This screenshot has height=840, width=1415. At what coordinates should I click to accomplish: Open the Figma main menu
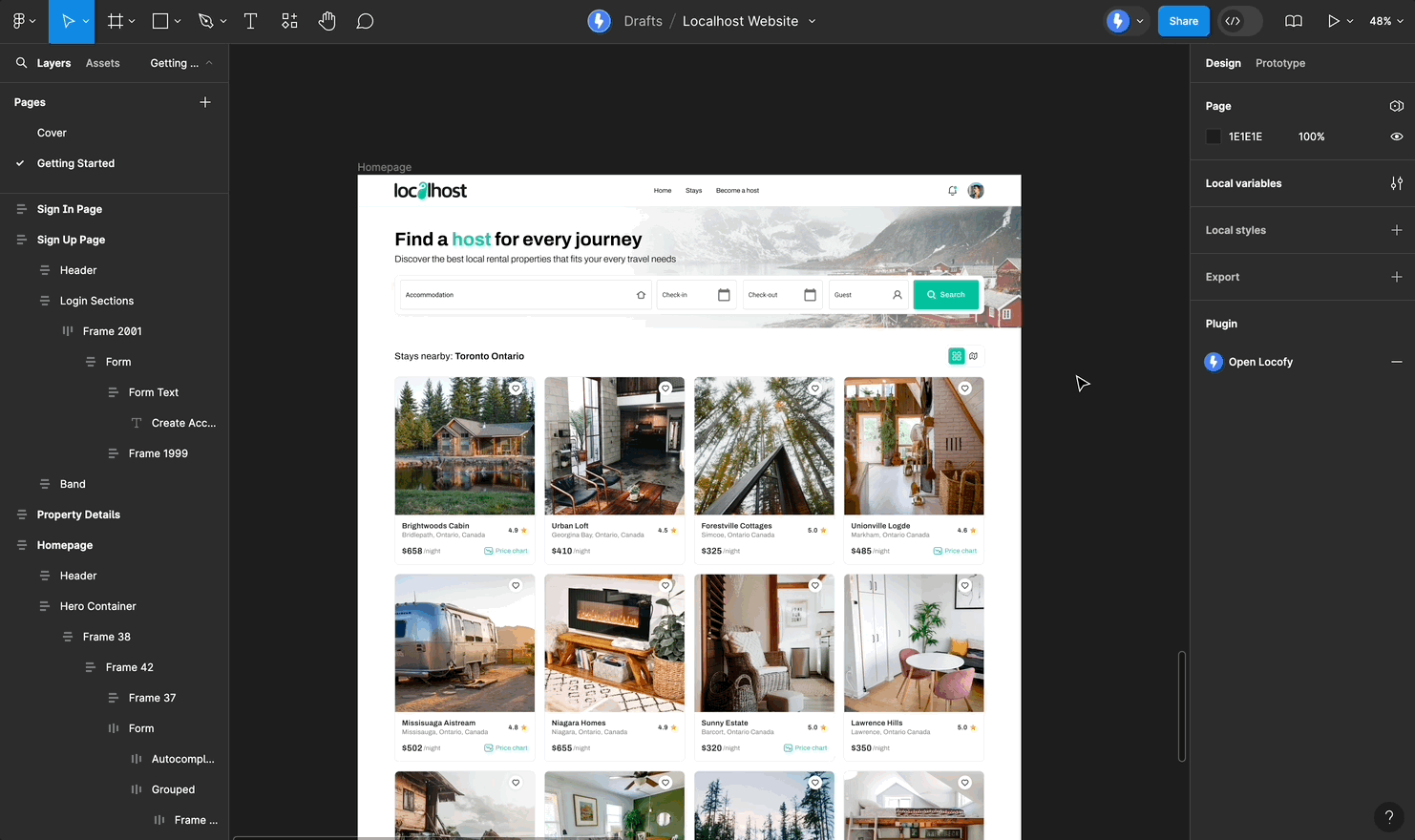click(x=19, y=21)
